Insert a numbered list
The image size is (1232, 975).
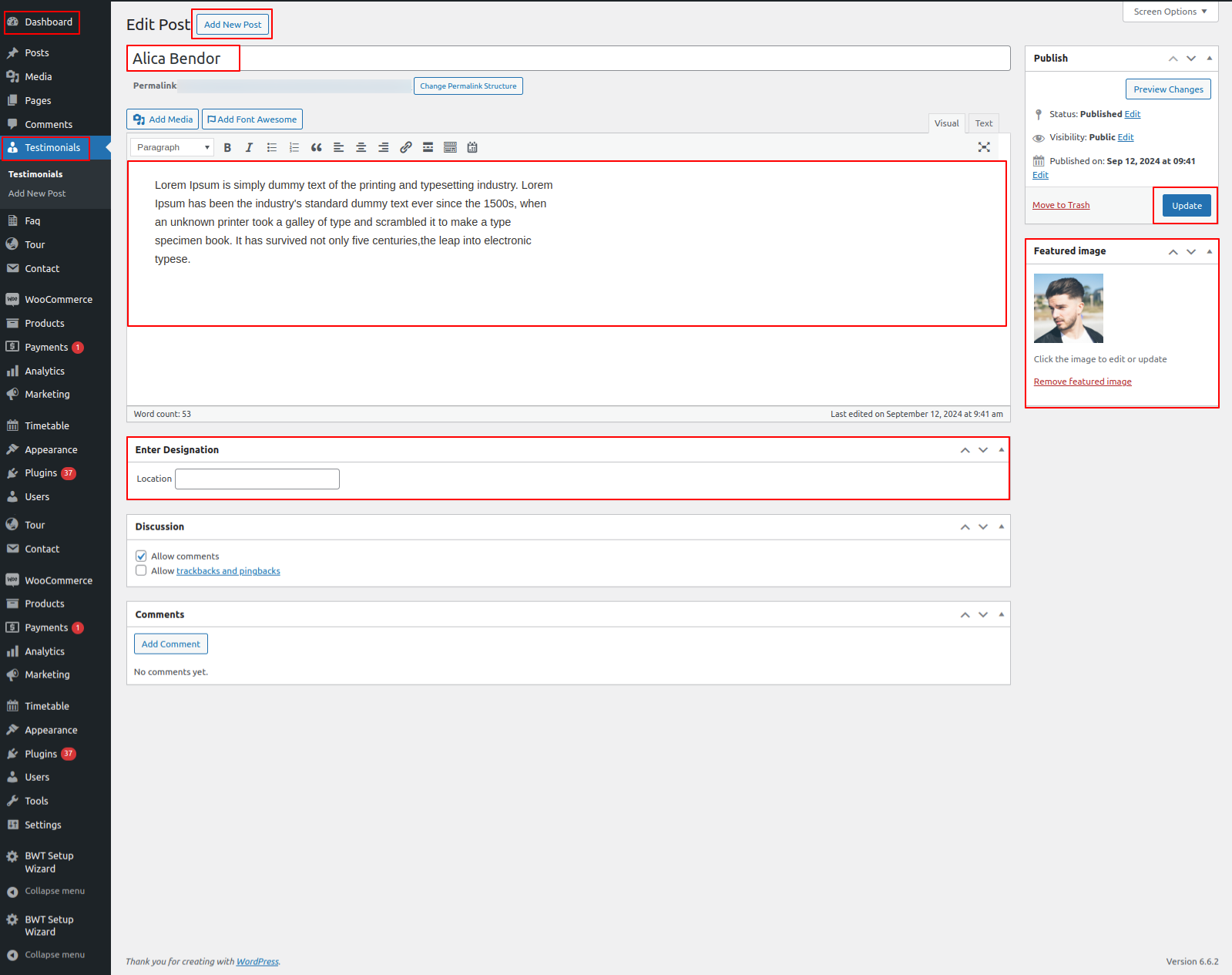(x=294, y=147)
